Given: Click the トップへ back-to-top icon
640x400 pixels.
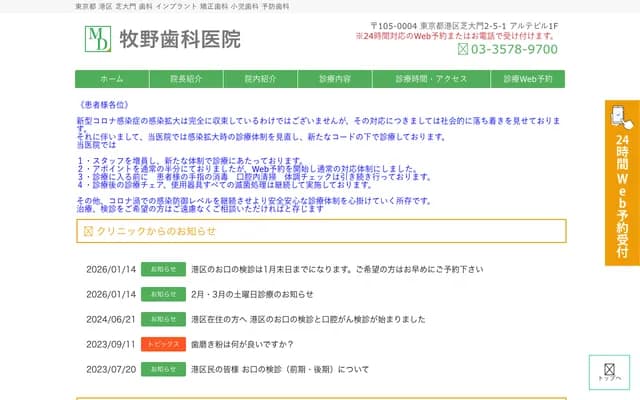Looking at the screenshot, I should click(609, 371).
